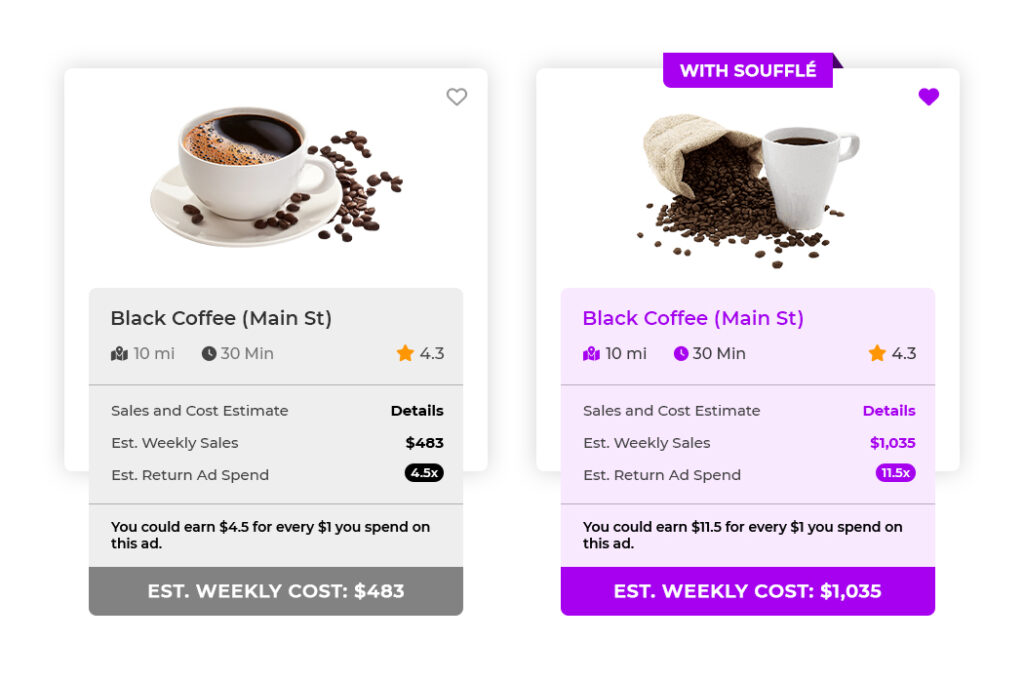Image resolution: width=1024 pixels, height=683 pixels.
Task: Select the With Soufflé banner tag
Action: tap(748, 70)
